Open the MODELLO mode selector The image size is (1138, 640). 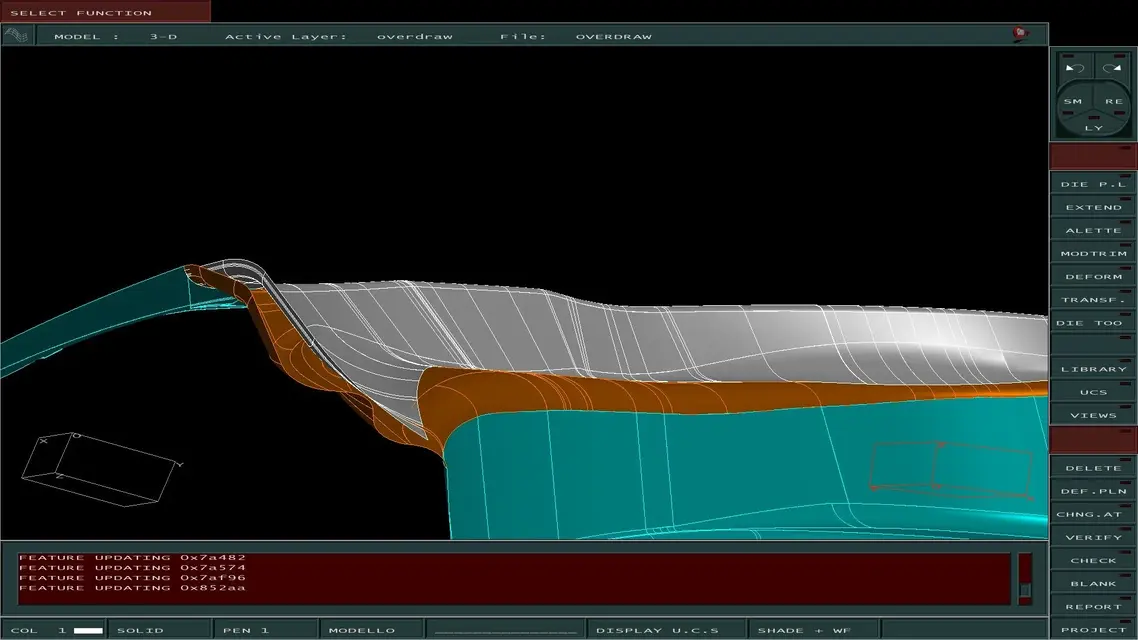coord(371,630)
